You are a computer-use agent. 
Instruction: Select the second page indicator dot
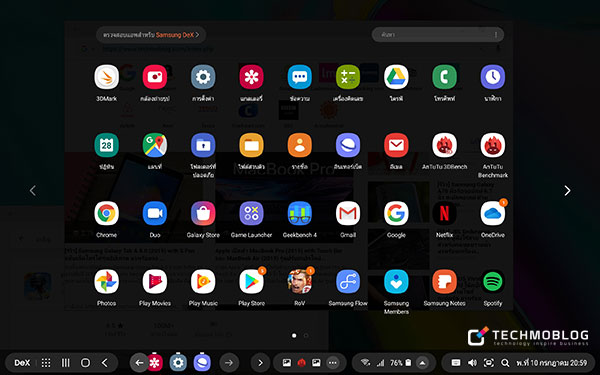(306, 336)
